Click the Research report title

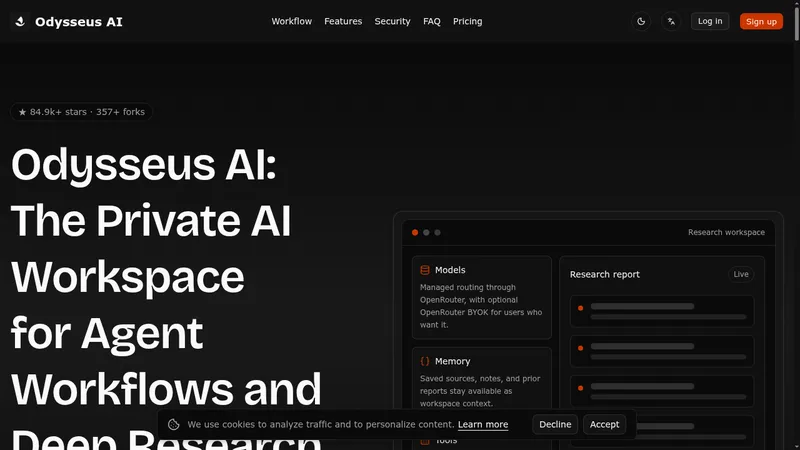click(x=605, y=274)
